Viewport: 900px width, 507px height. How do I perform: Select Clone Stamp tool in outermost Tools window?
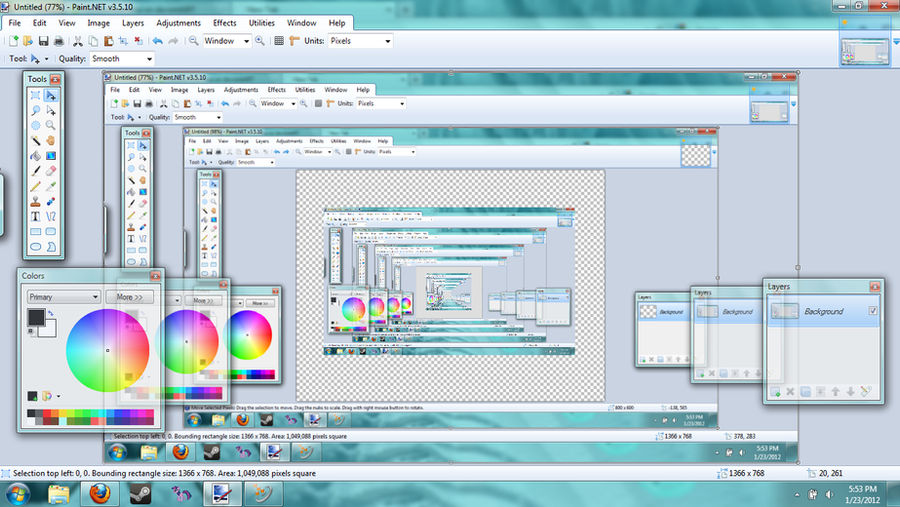(x=36, y=202)
